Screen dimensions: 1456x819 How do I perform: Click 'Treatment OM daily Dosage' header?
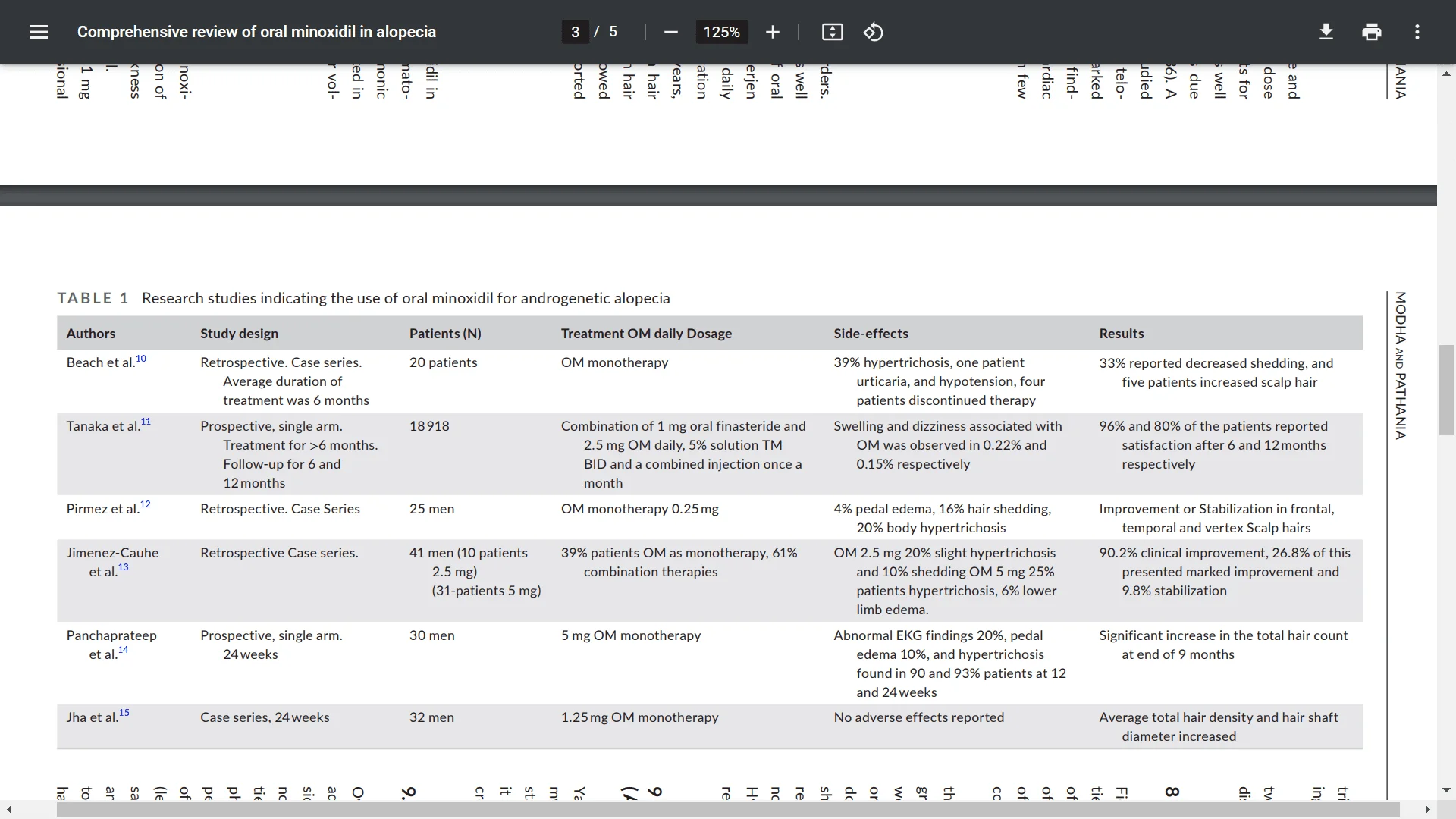click(x=646, y=334)
